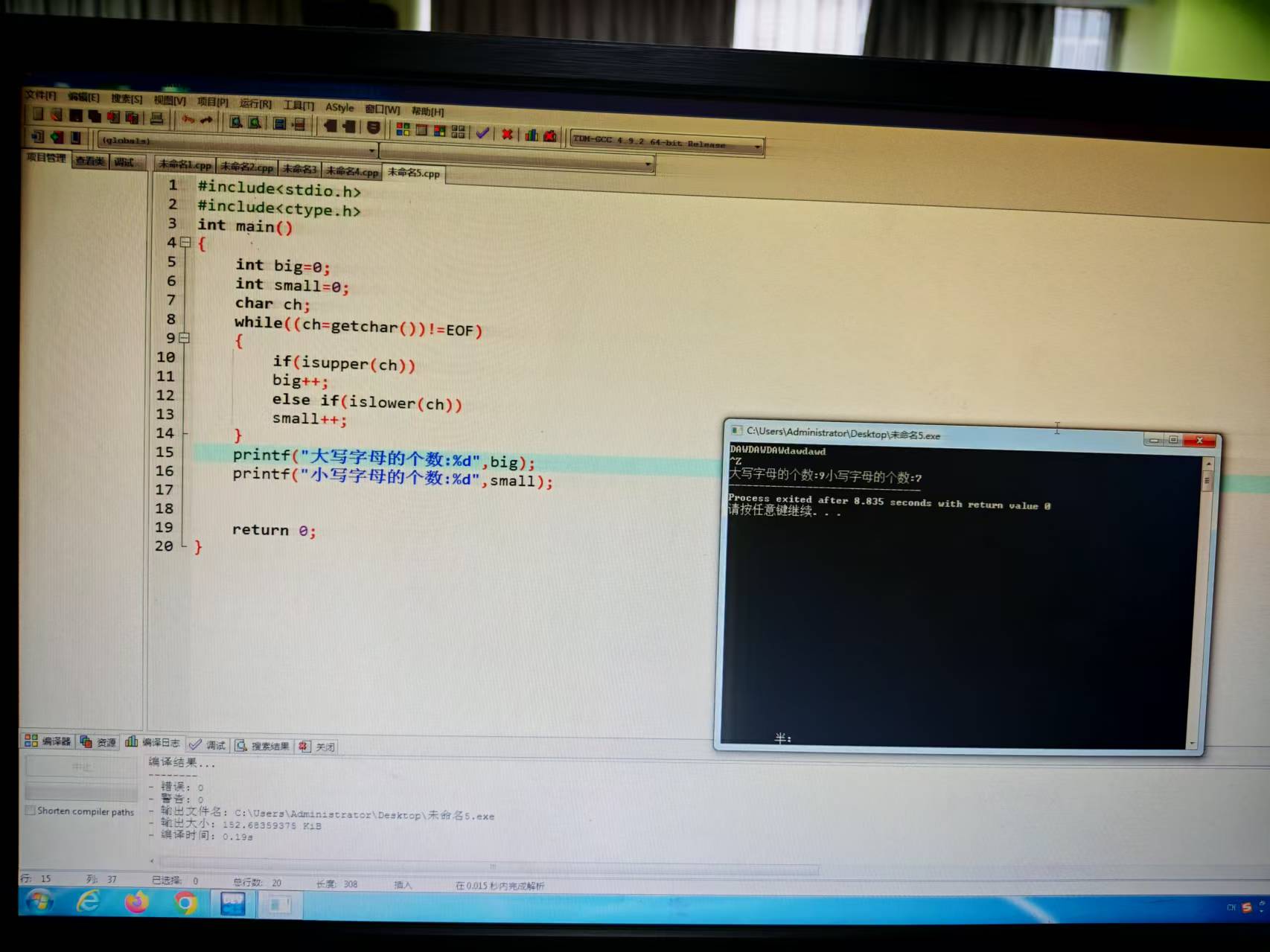1270x952 pixels.
Task: Launch Google Chrome from the taskbar
Action: pos(185,903)
